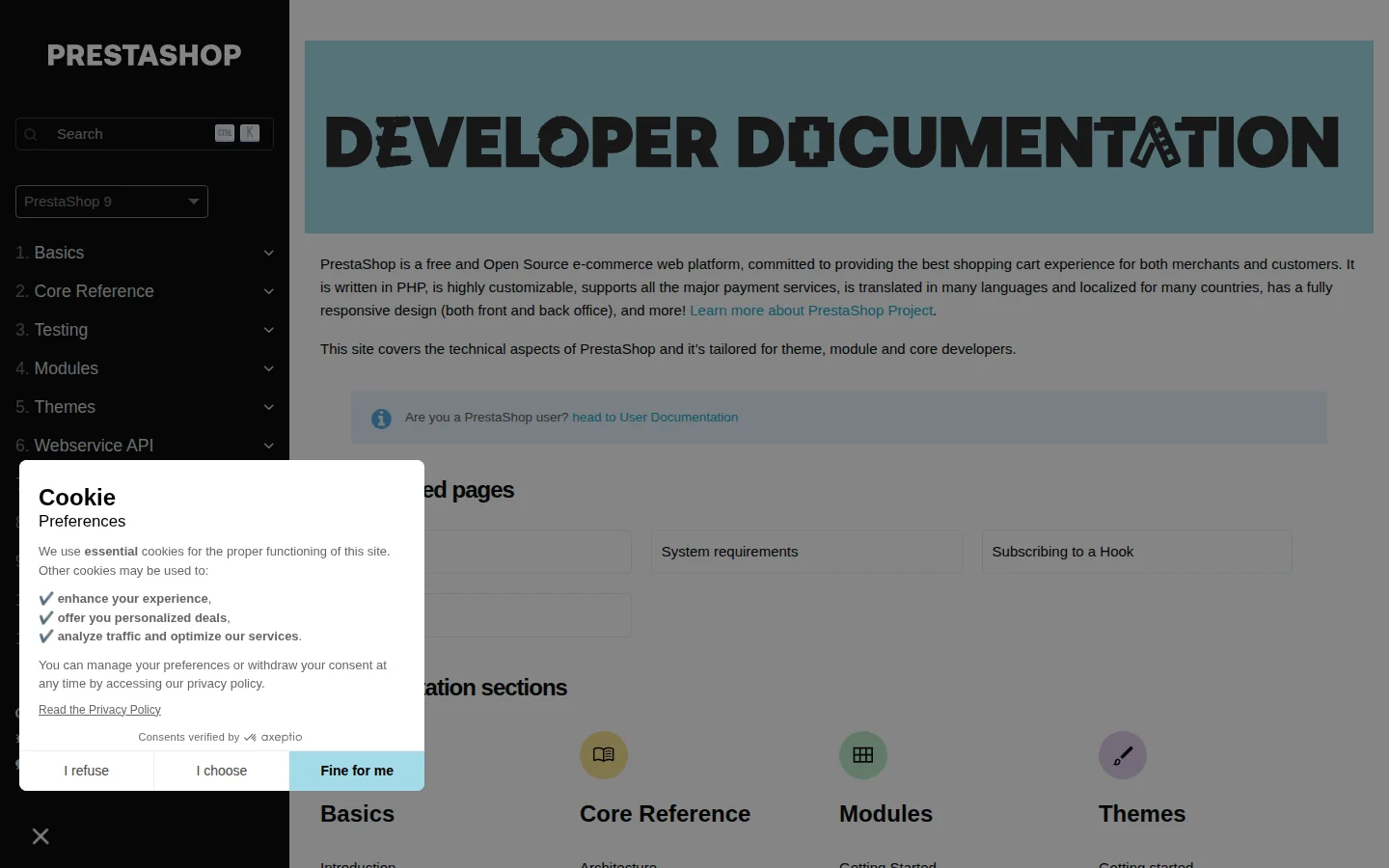
Task: Open the Themes paintbrush icon
Action: click(x=1123, y=755)
